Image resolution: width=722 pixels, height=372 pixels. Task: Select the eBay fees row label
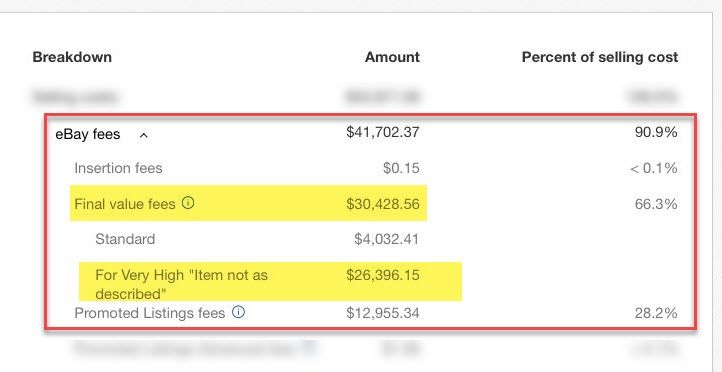[87, 134]
